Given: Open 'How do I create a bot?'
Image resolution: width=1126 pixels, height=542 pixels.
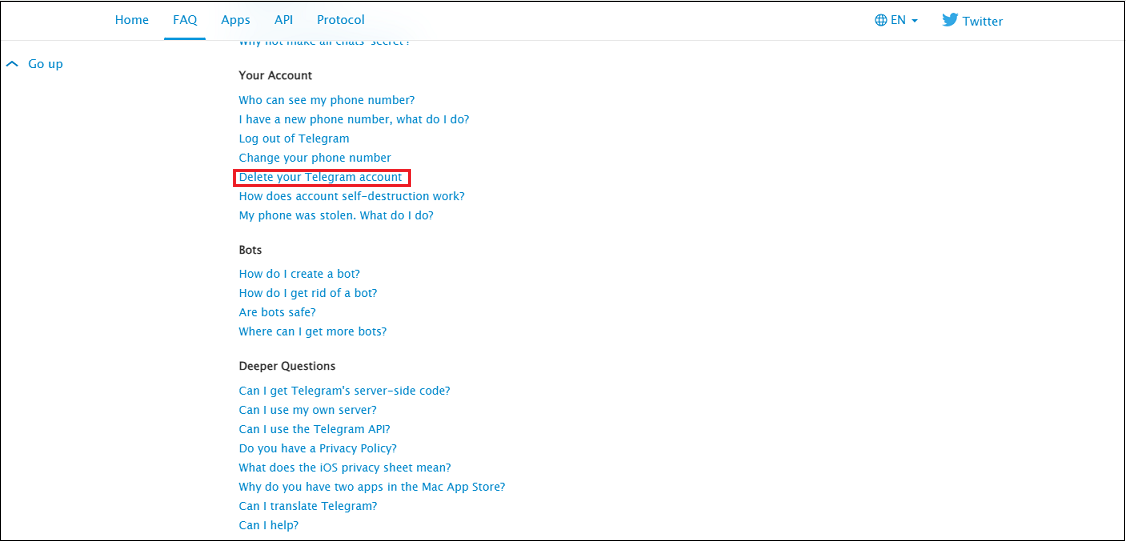Looking at the screenshot, I should 299,274.
